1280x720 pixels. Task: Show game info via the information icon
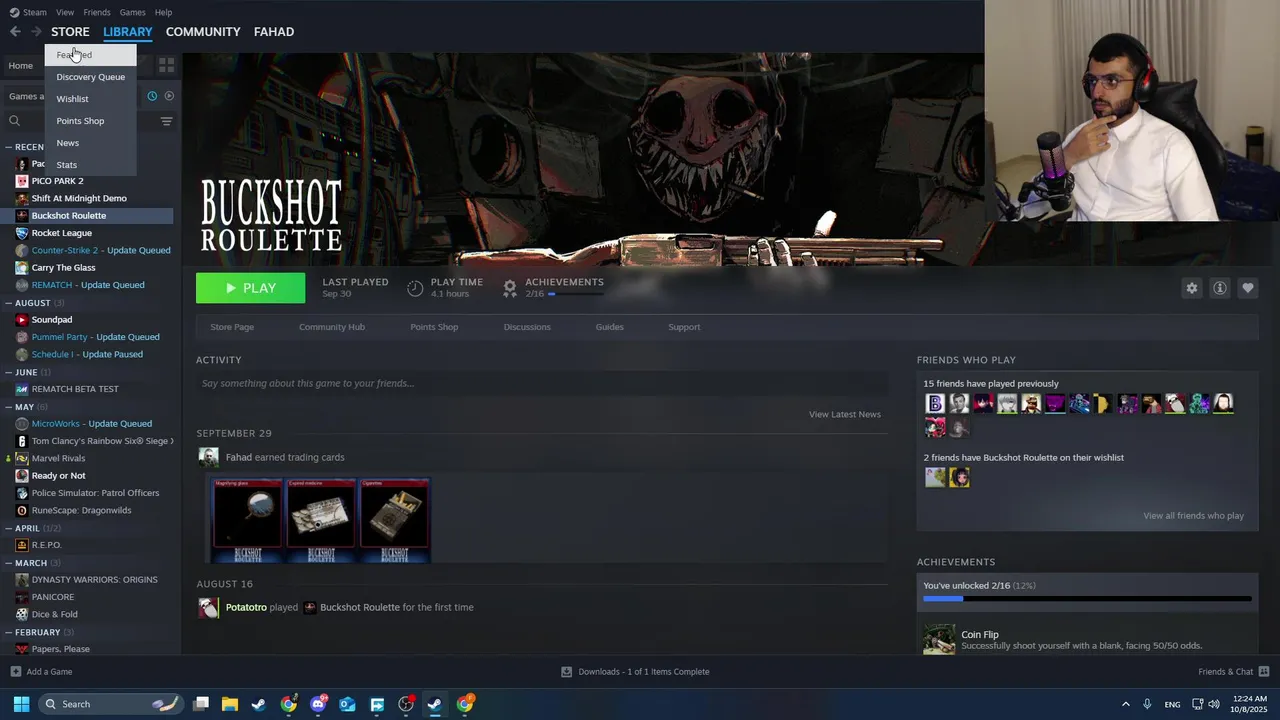point(1219,288)
